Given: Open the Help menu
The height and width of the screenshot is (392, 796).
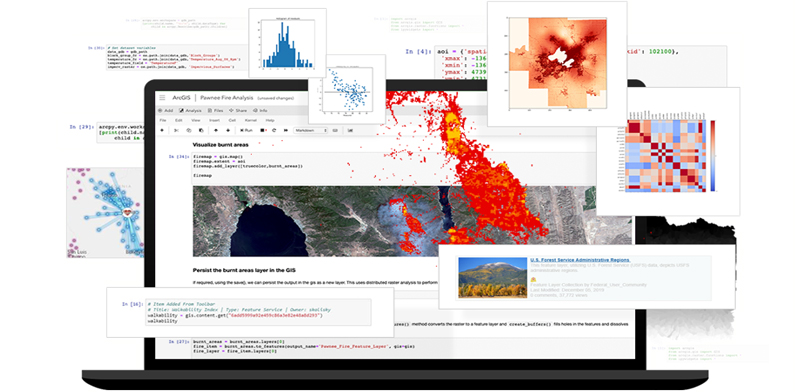Looking at the screenshot, I should 270,120.
